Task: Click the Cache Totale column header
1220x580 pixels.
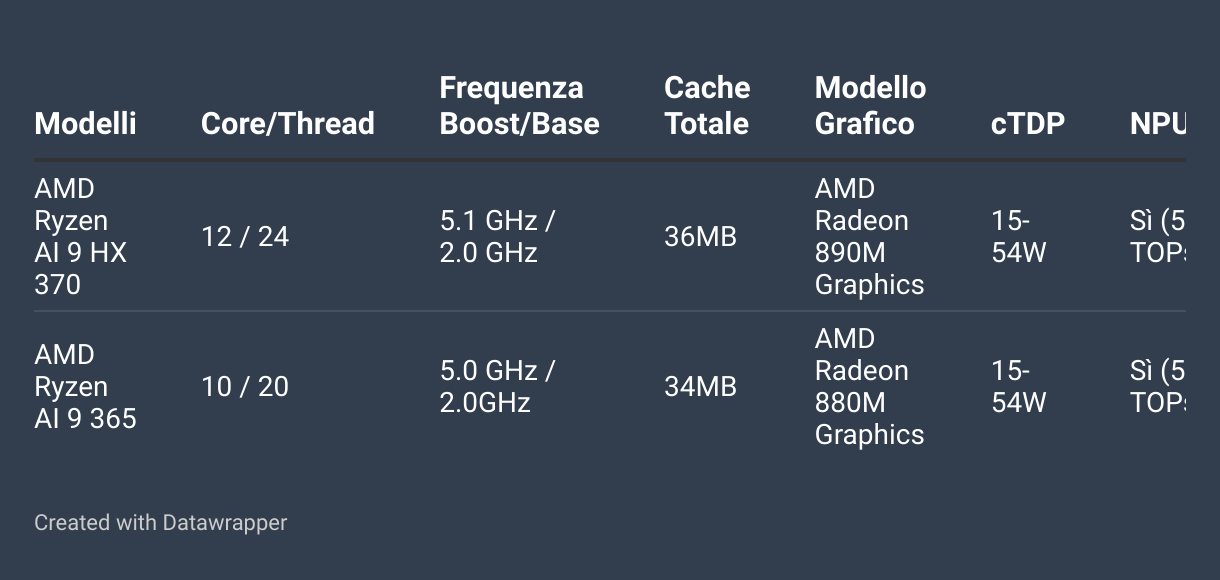Action: (x=707, y=105)
